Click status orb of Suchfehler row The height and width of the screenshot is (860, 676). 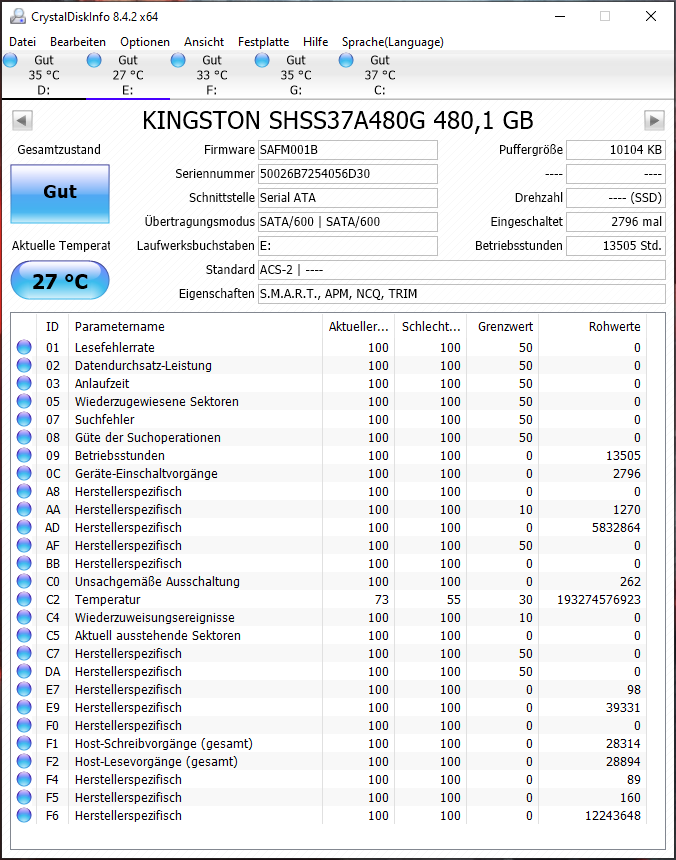point(24,420)
